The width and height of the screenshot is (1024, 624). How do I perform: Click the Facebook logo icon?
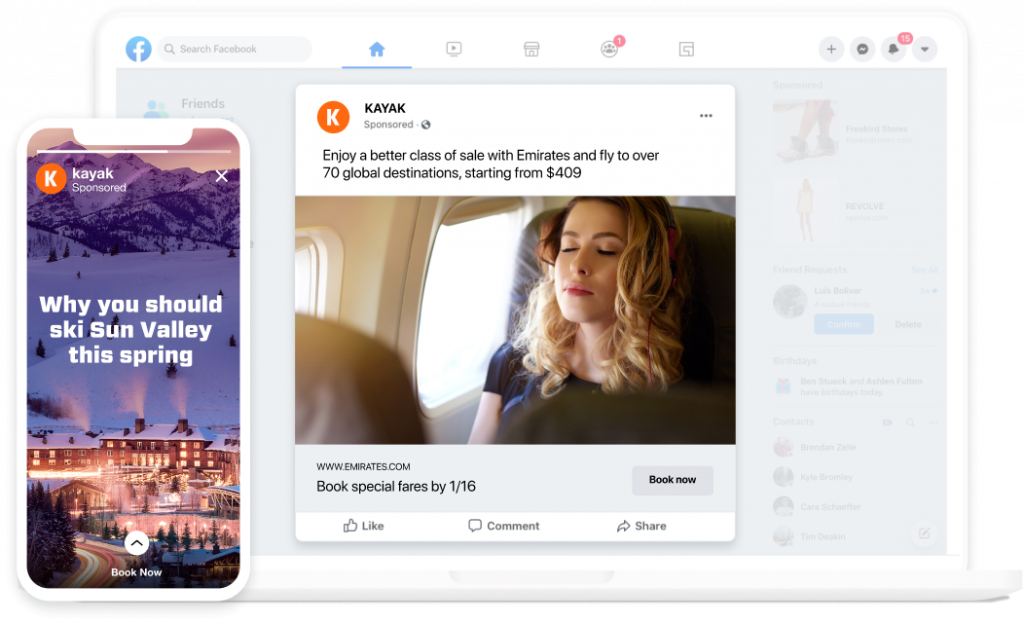tap(138, 49)
